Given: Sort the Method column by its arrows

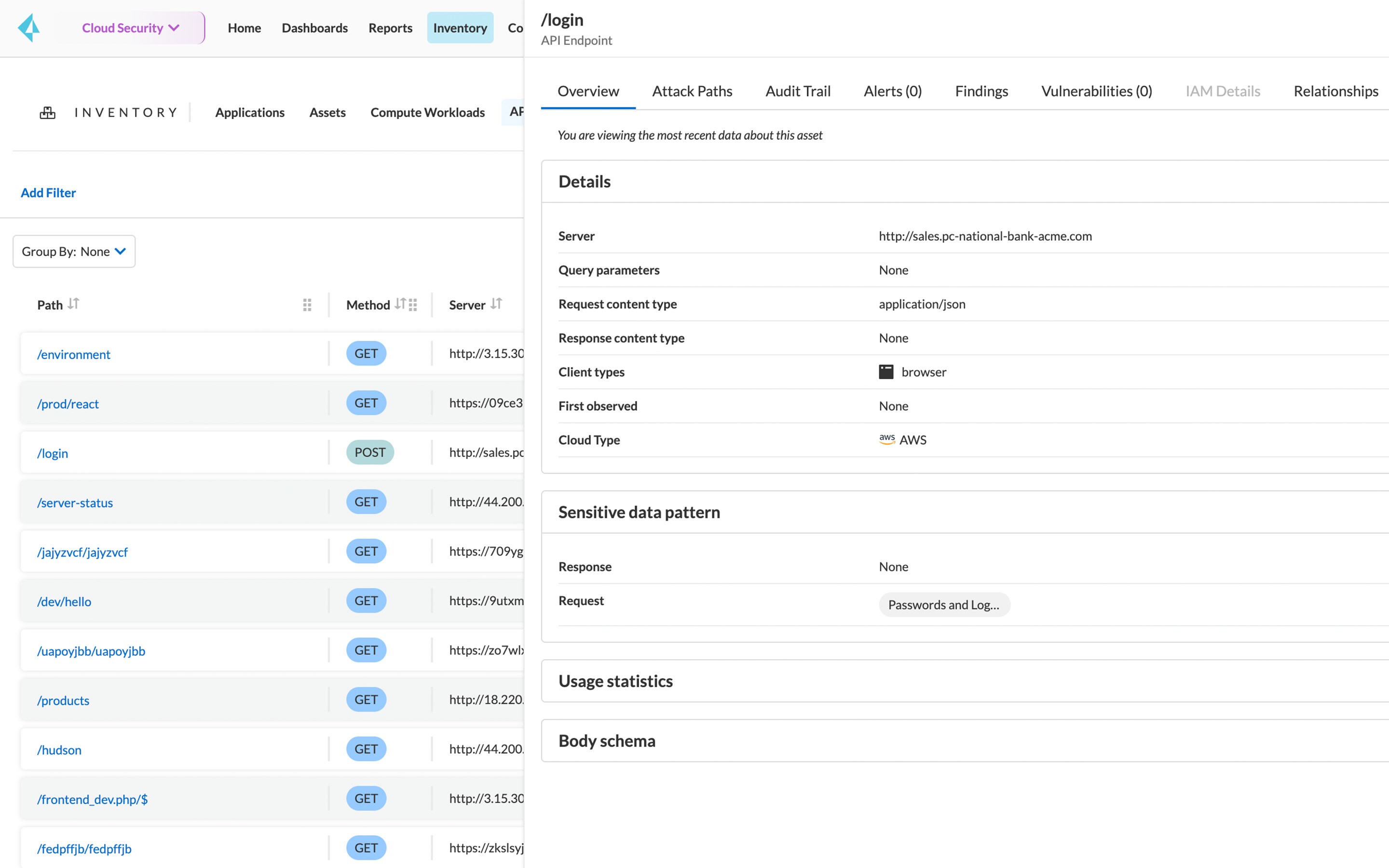Looking at the screenshot, I should [402, 304].
